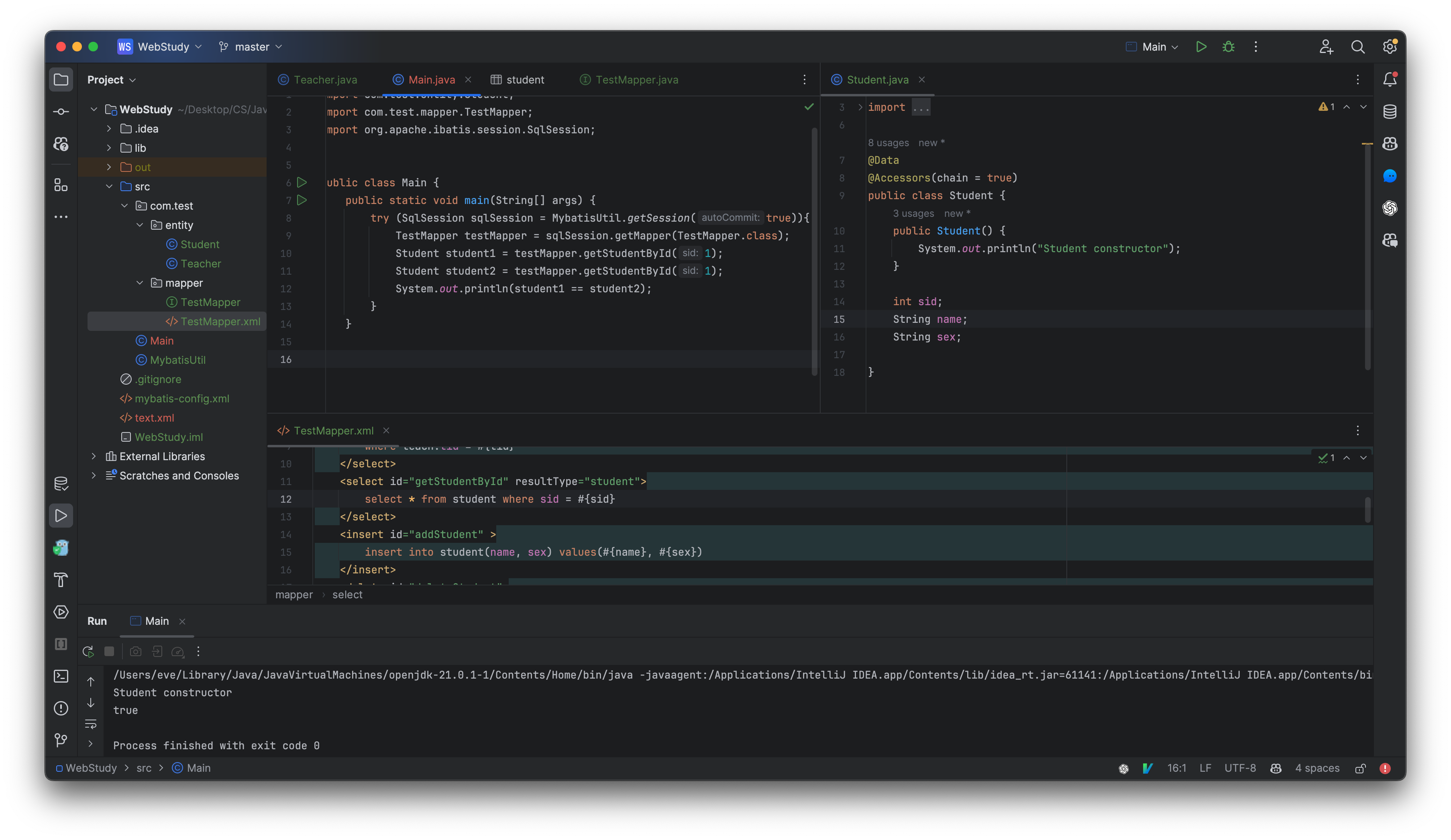Click the Run button to execute Main
The width and height of the screenshot is (1451, 840).
point(1201,47)
